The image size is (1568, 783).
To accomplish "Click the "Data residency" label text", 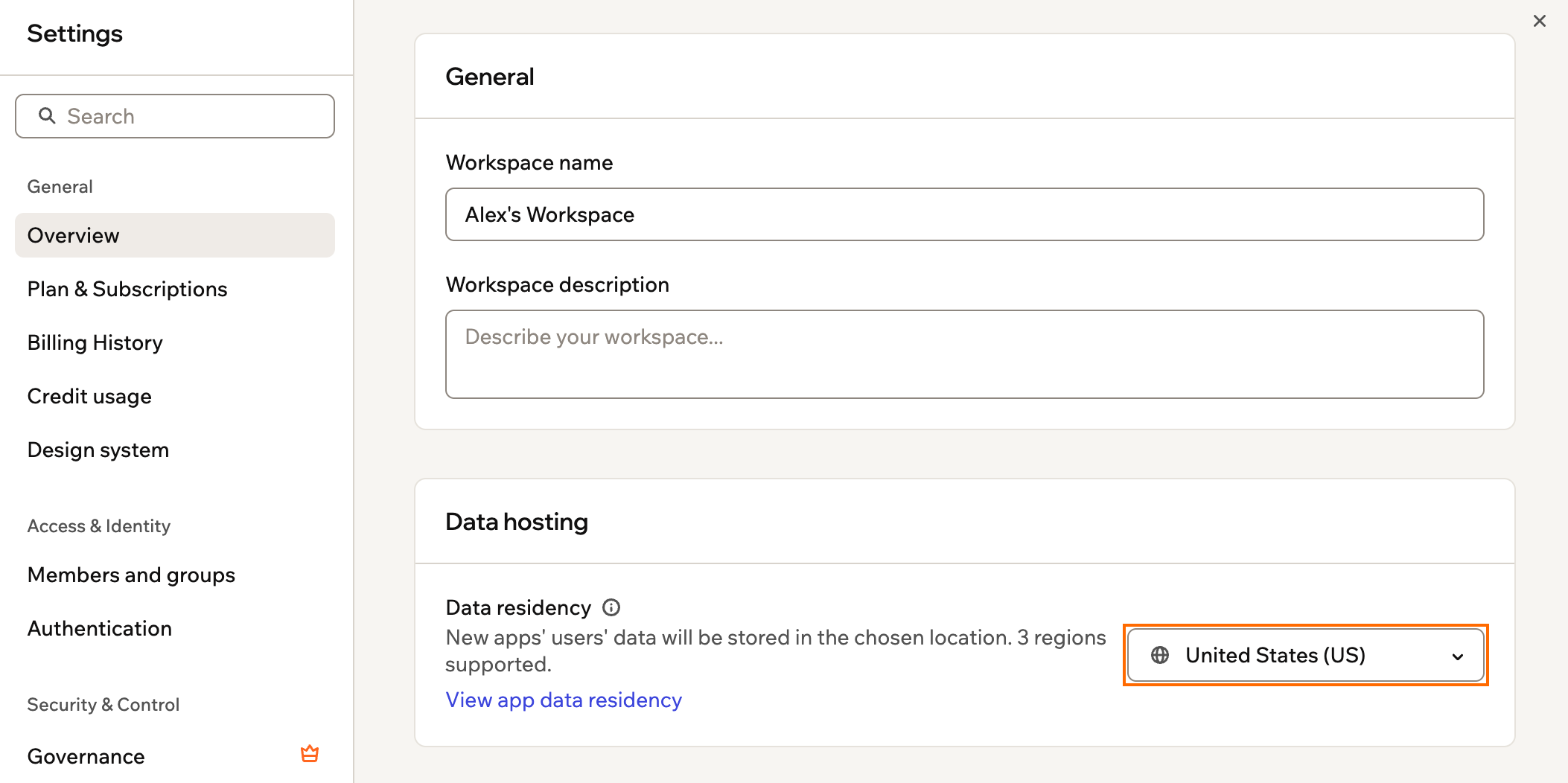I will tap(518, 607).
